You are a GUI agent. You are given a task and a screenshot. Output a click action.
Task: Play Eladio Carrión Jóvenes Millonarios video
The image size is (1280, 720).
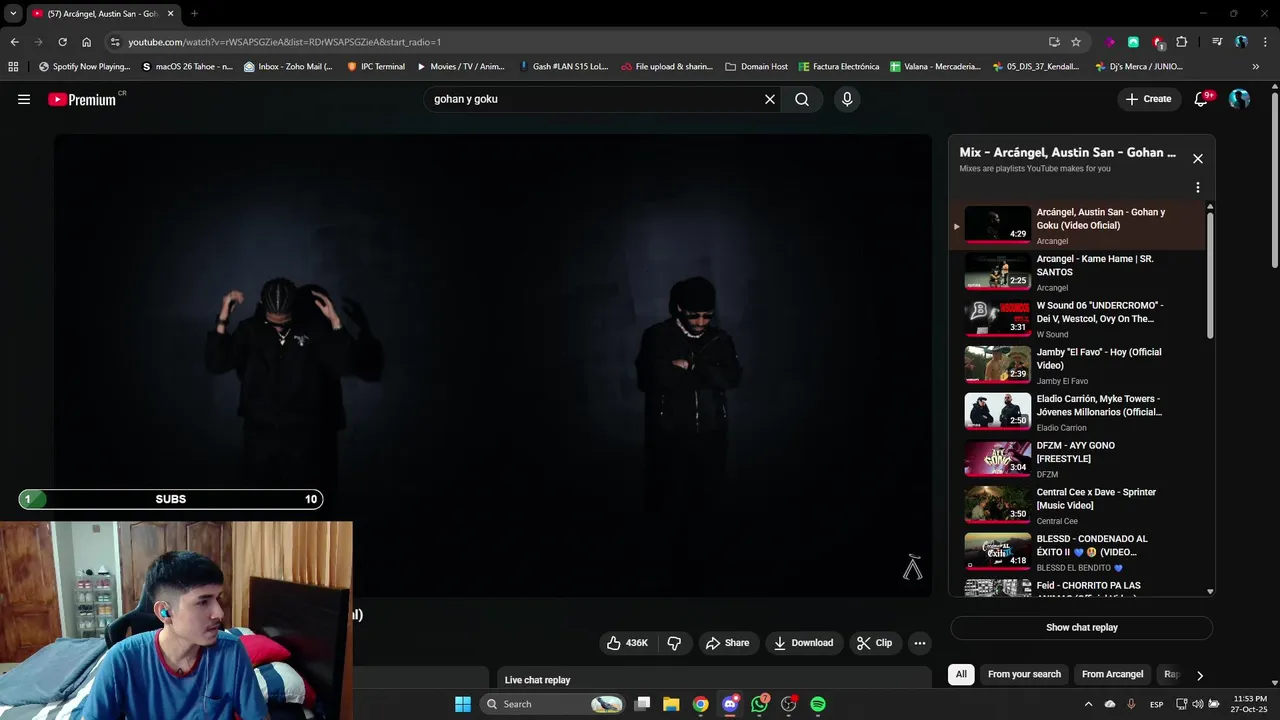[x=1078, y=412]
